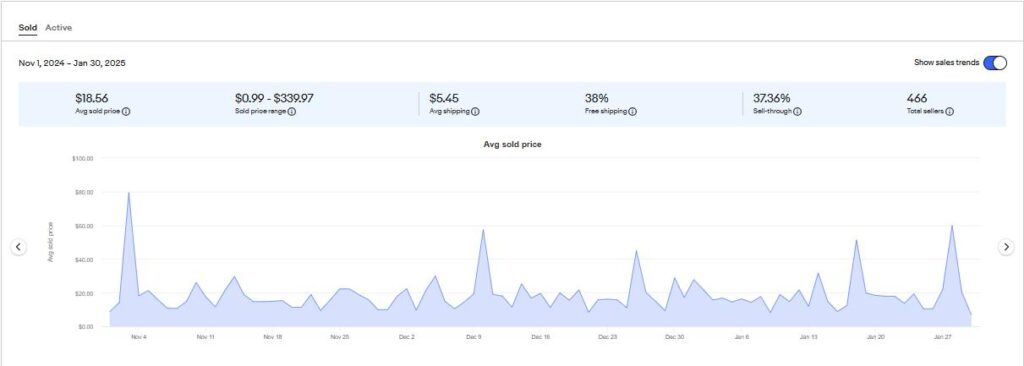This screenshot has width=1024, height=366.
Task: Click the Jan 6 x-axis label
Action: [742, 337]
